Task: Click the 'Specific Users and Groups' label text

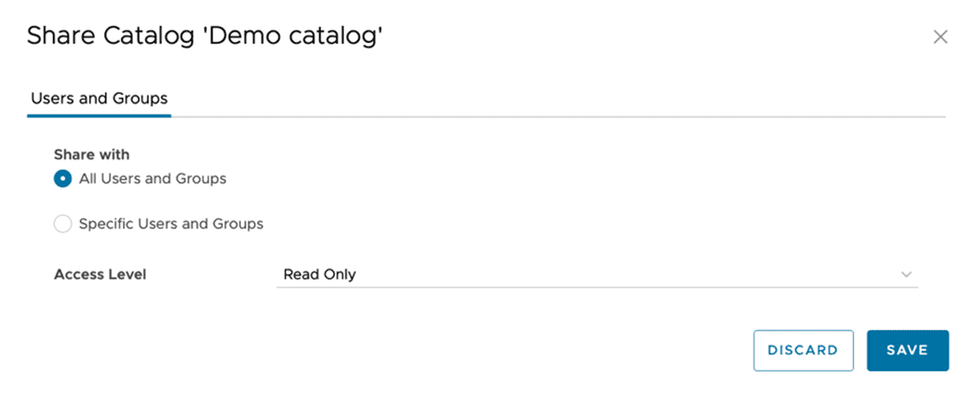Action: click(171, 224)
